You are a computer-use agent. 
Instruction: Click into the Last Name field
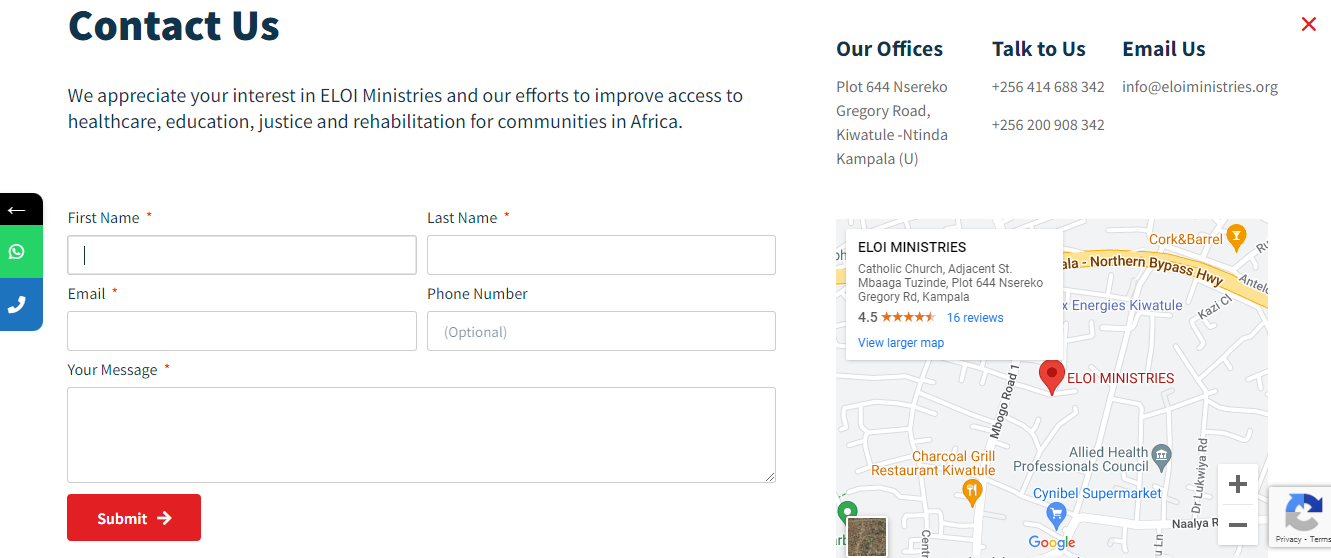click(x=601, y=255)
